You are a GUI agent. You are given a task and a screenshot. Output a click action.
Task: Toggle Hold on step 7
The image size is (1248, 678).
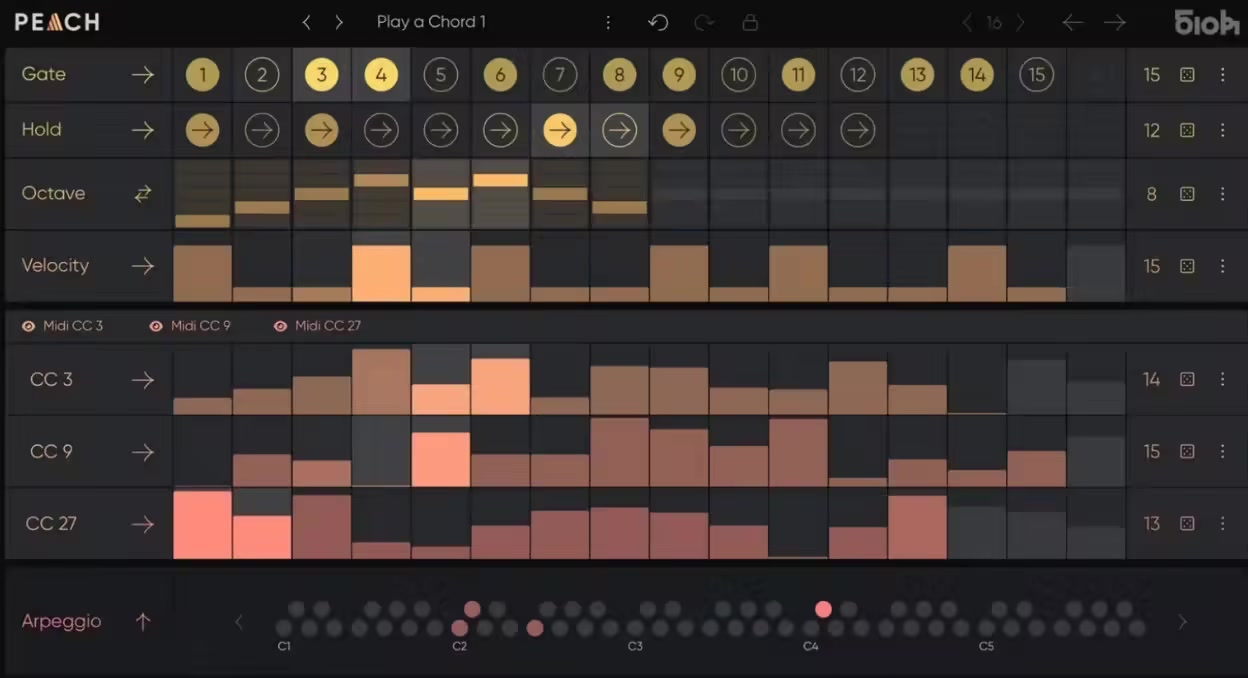coord(560,130)
